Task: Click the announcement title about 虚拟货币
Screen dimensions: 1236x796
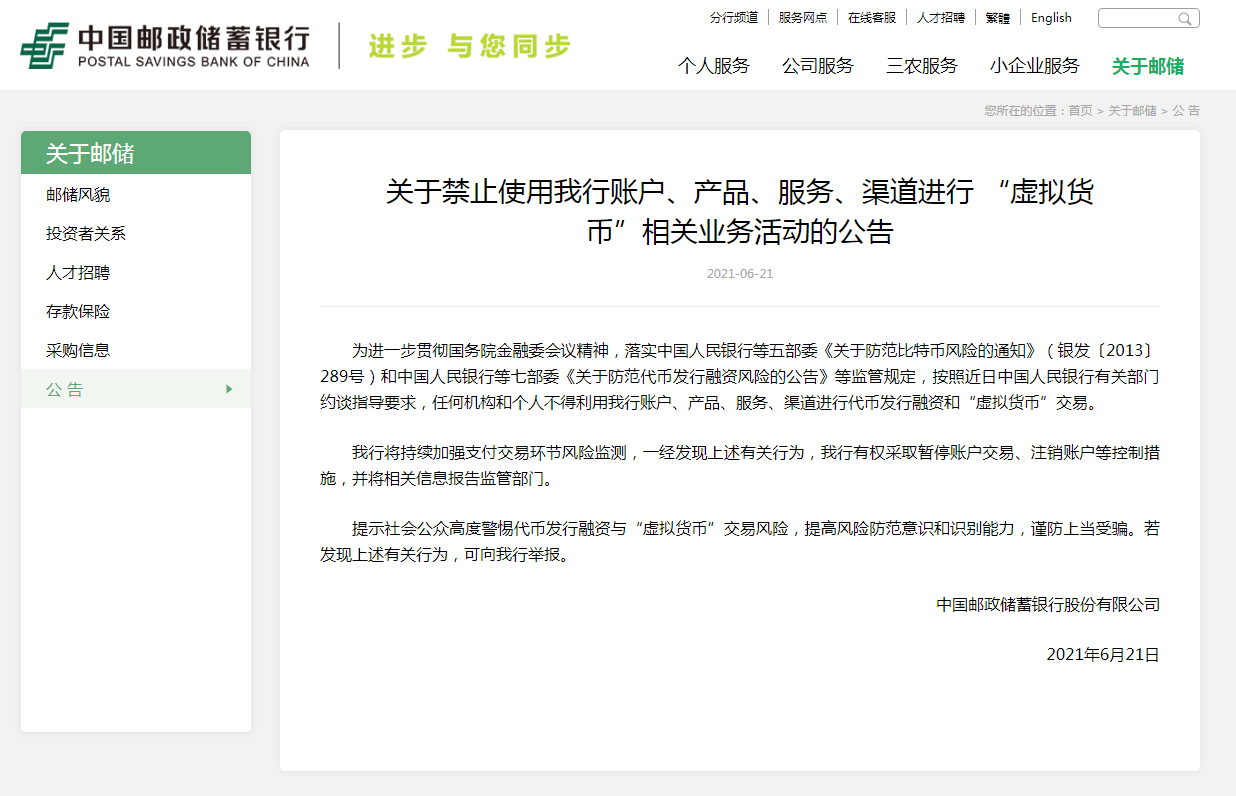Action: pyautogui.click(x=740, y=211)
